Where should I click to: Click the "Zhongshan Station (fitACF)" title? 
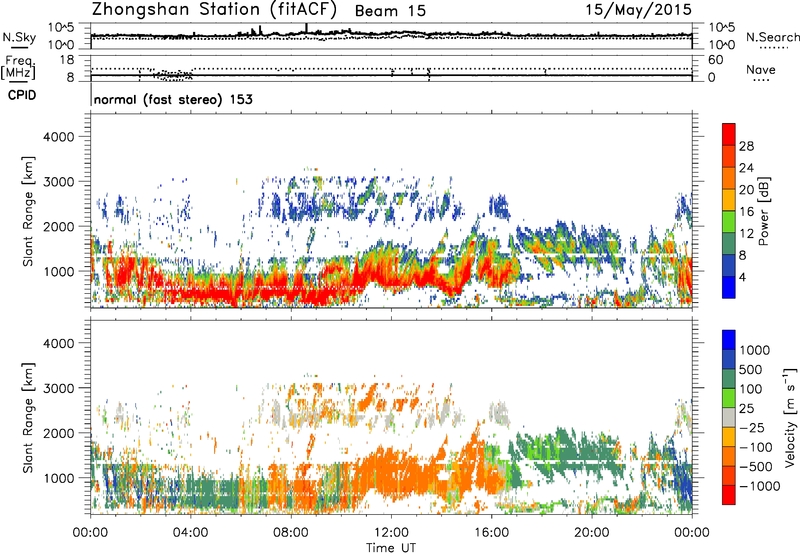tap(214, 10)
